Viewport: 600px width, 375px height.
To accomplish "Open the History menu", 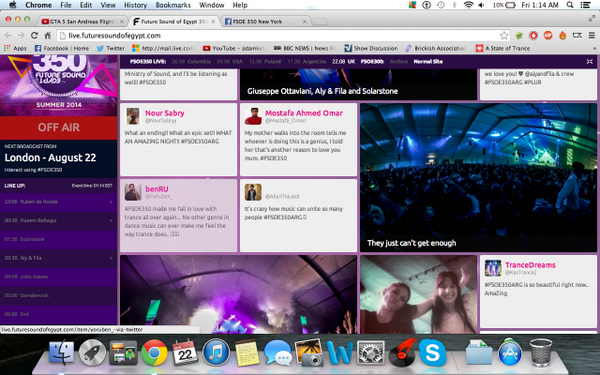I will 135,5.
